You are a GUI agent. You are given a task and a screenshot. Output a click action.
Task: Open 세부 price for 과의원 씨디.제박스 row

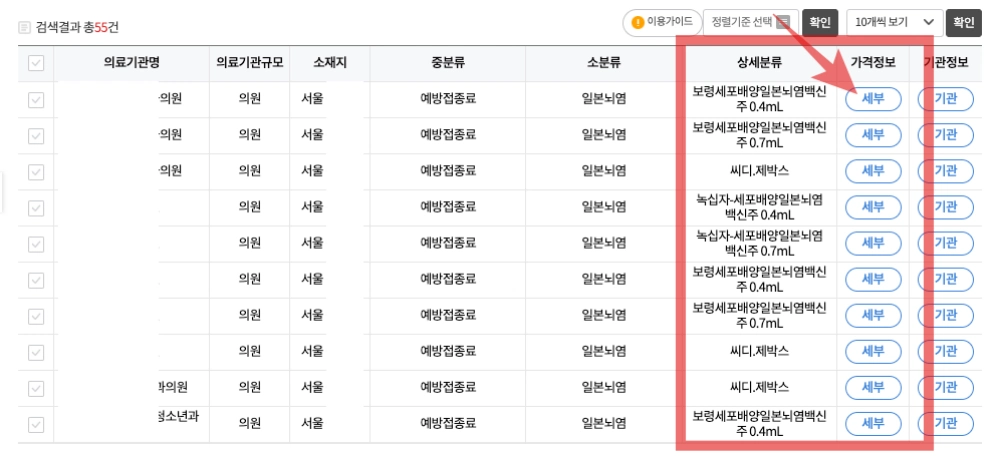tap(873, 387)
